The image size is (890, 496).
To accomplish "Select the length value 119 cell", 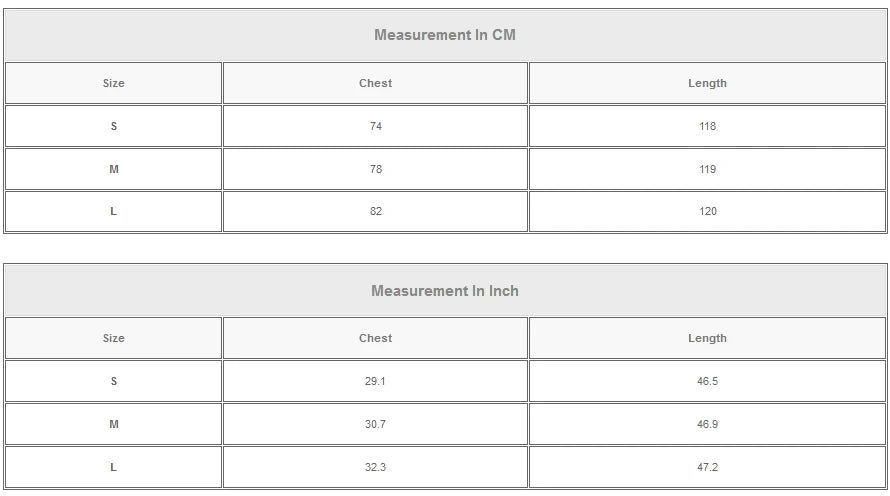I will coord(707,169).
